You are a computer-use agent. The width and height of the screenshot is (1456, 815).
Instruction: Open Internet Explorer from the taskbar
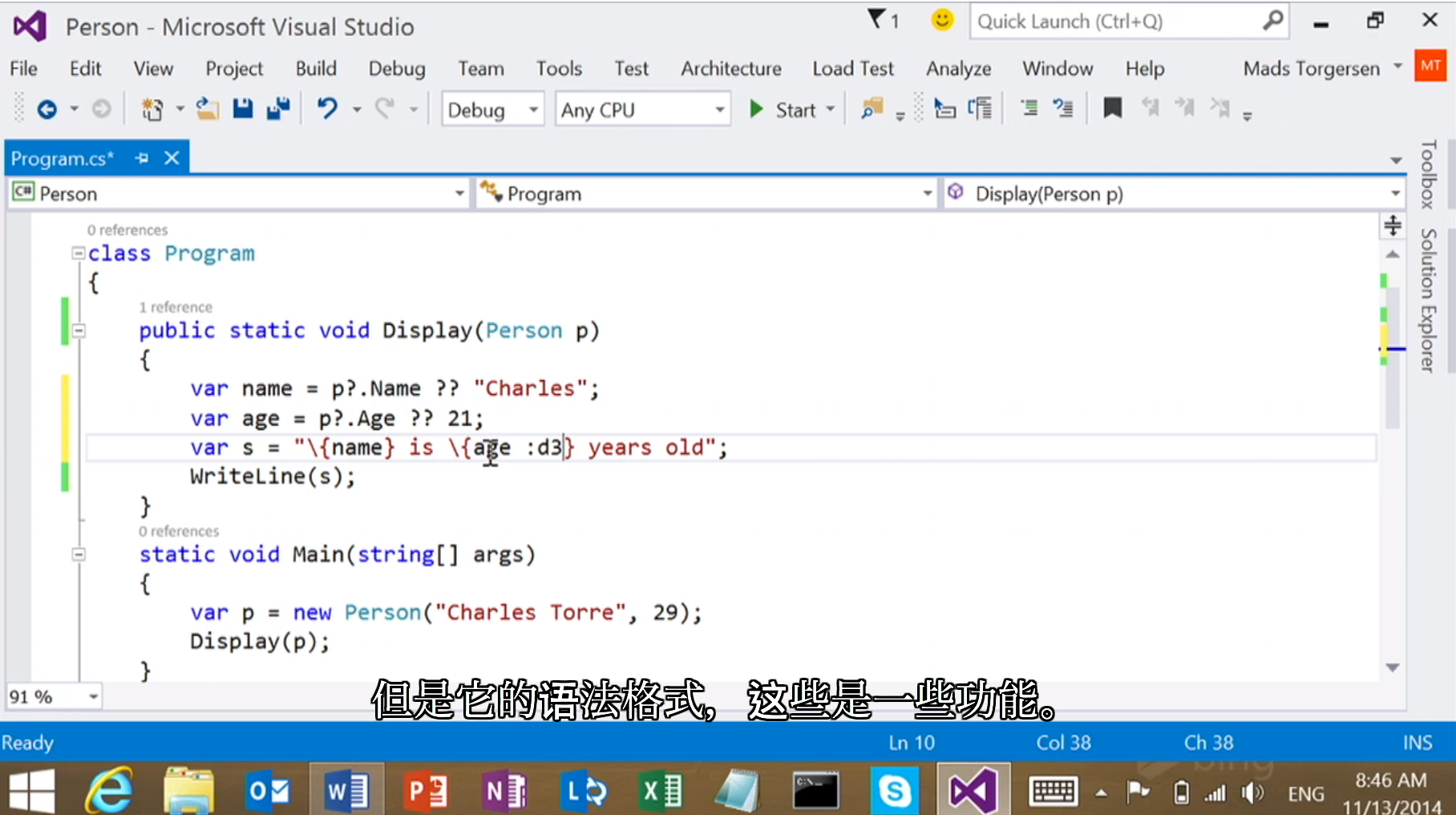coord(109,790)
